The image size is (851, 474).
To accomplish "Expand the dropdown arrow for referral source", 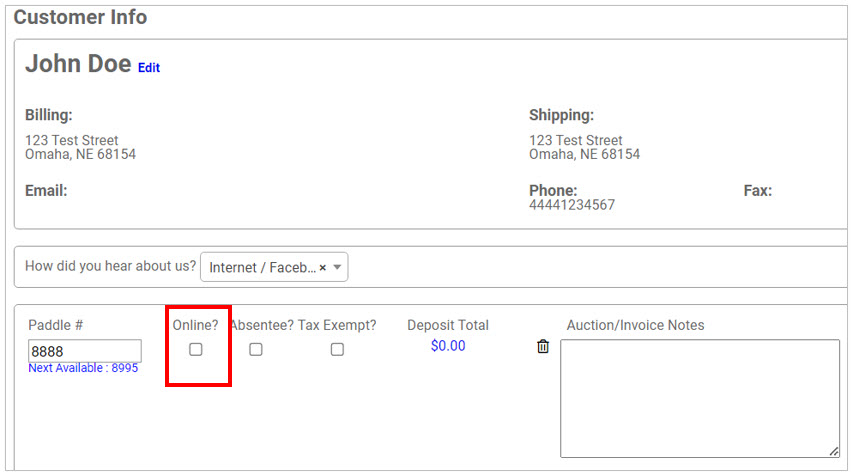I will tap(338, 268).
